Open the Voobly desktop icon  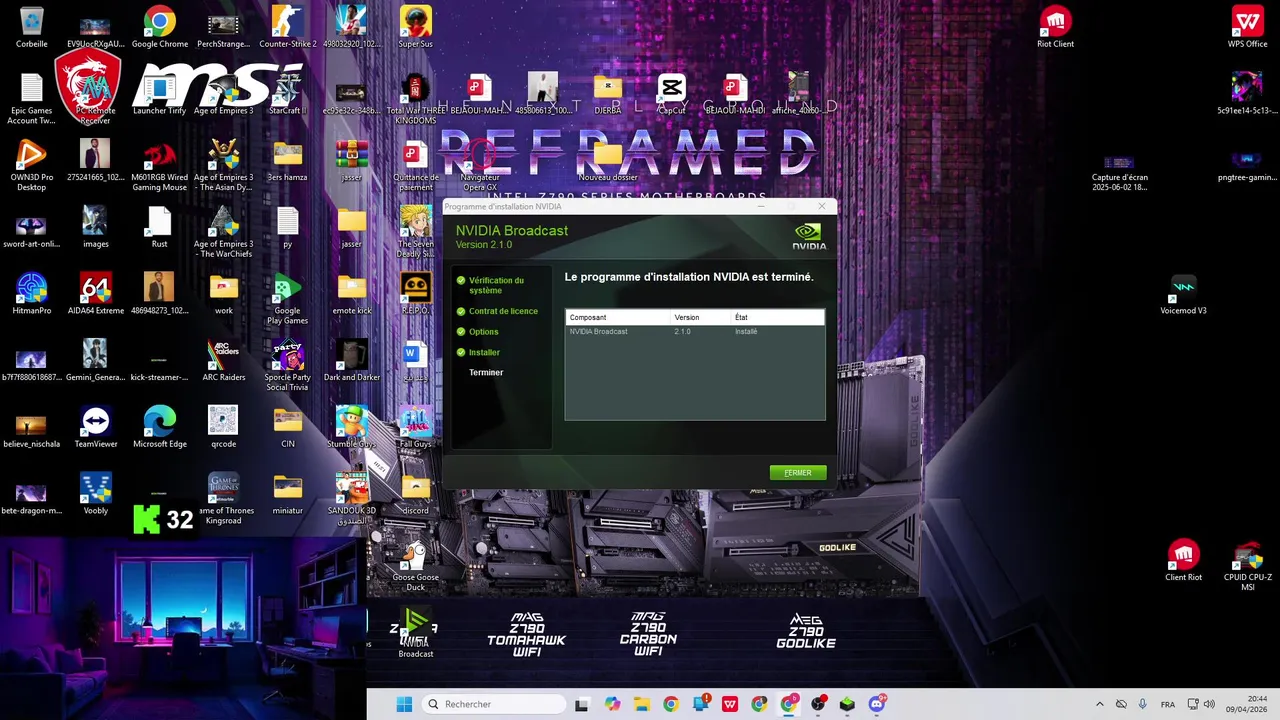click(x=96, y=495)
